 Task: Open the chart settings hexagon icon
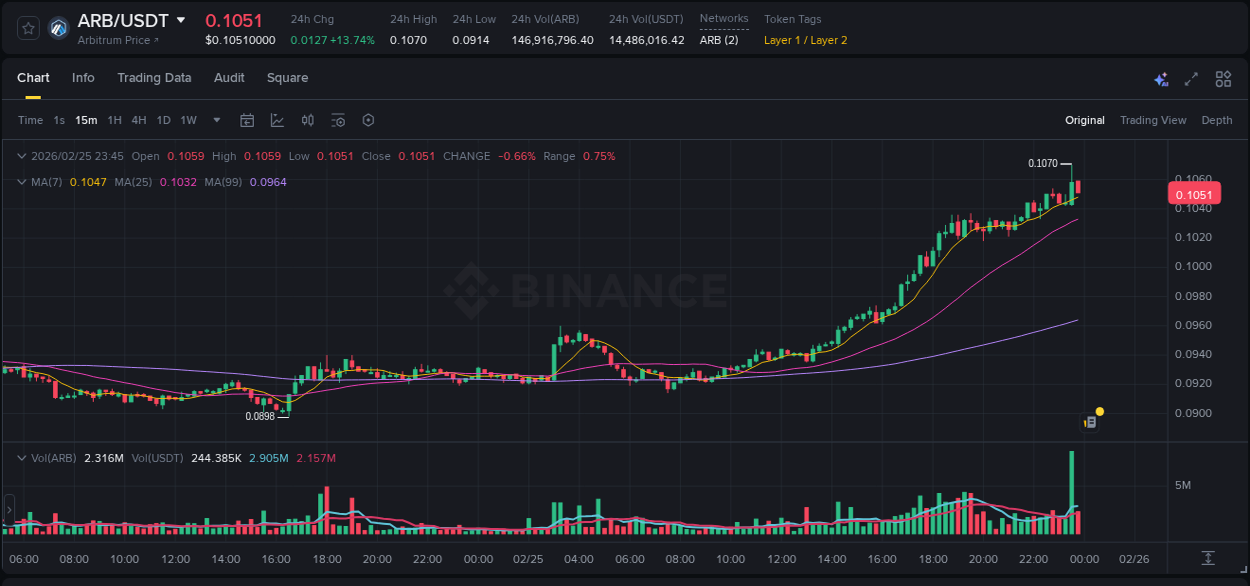[368, 120]
